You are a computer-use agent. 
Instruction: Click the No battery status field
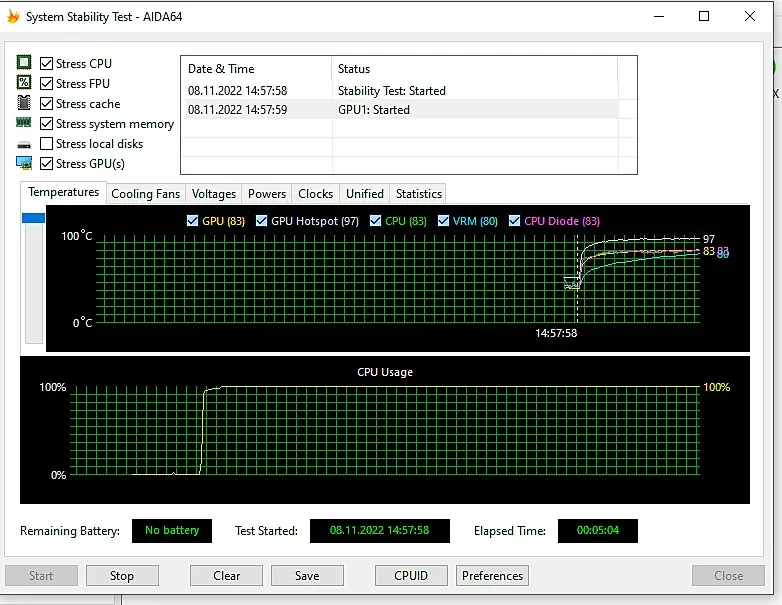[172, 531]
